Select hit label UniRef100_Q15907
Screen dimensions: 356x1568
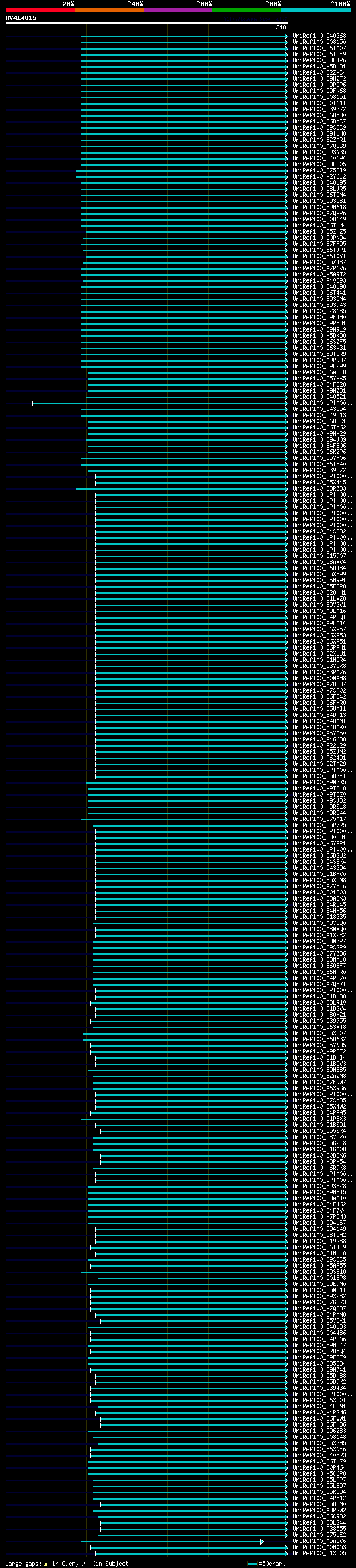[x=319, y=556]
